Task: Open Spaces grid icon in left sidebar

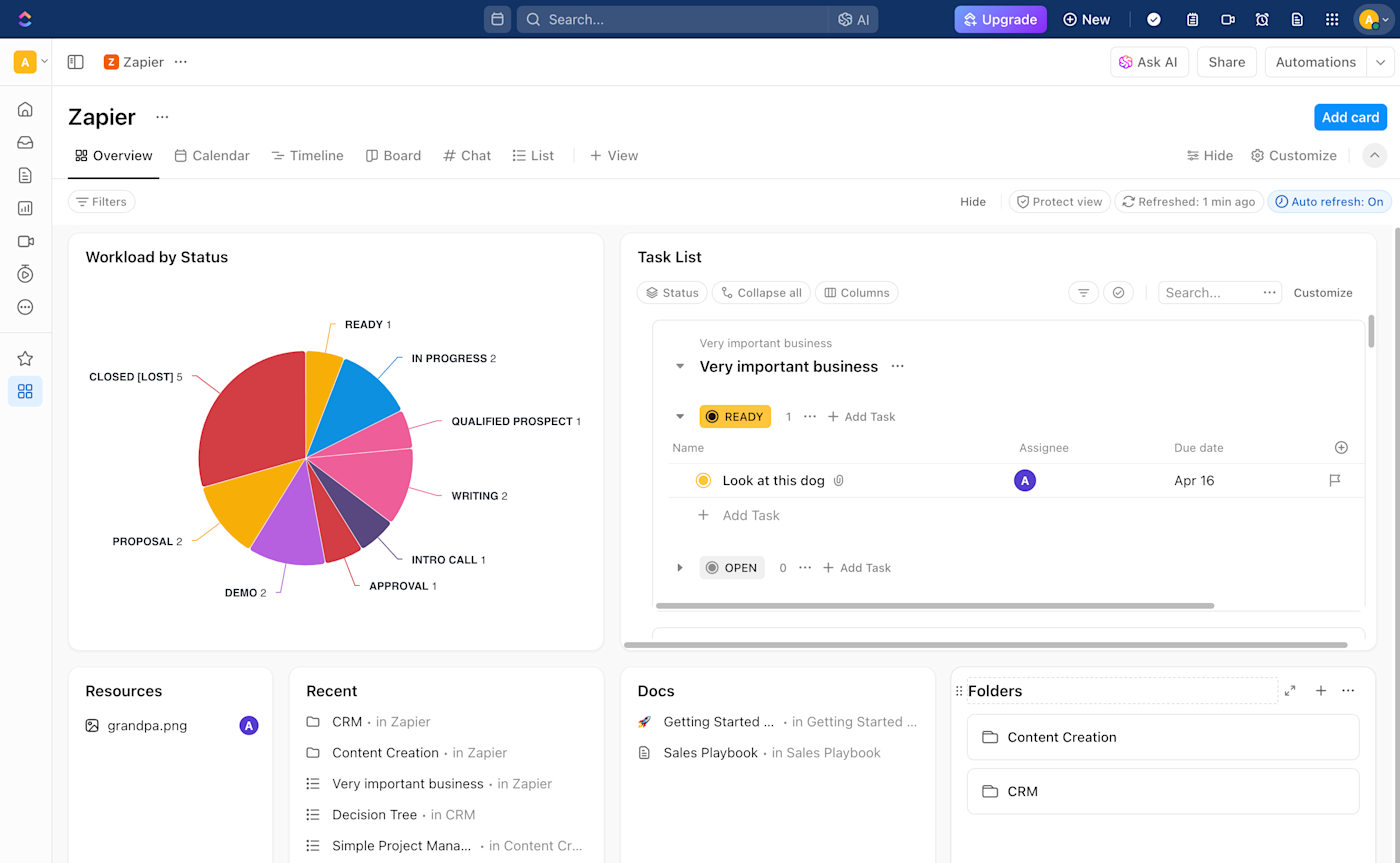Action: click(x=25, y=391)
